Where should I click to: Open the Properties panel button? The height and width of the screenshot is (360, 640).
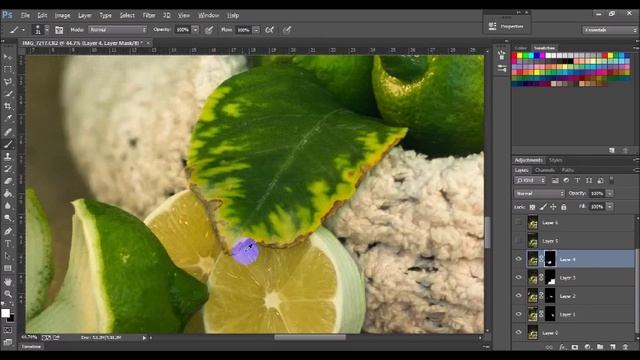pyautogui.click(x=506, y=26)
